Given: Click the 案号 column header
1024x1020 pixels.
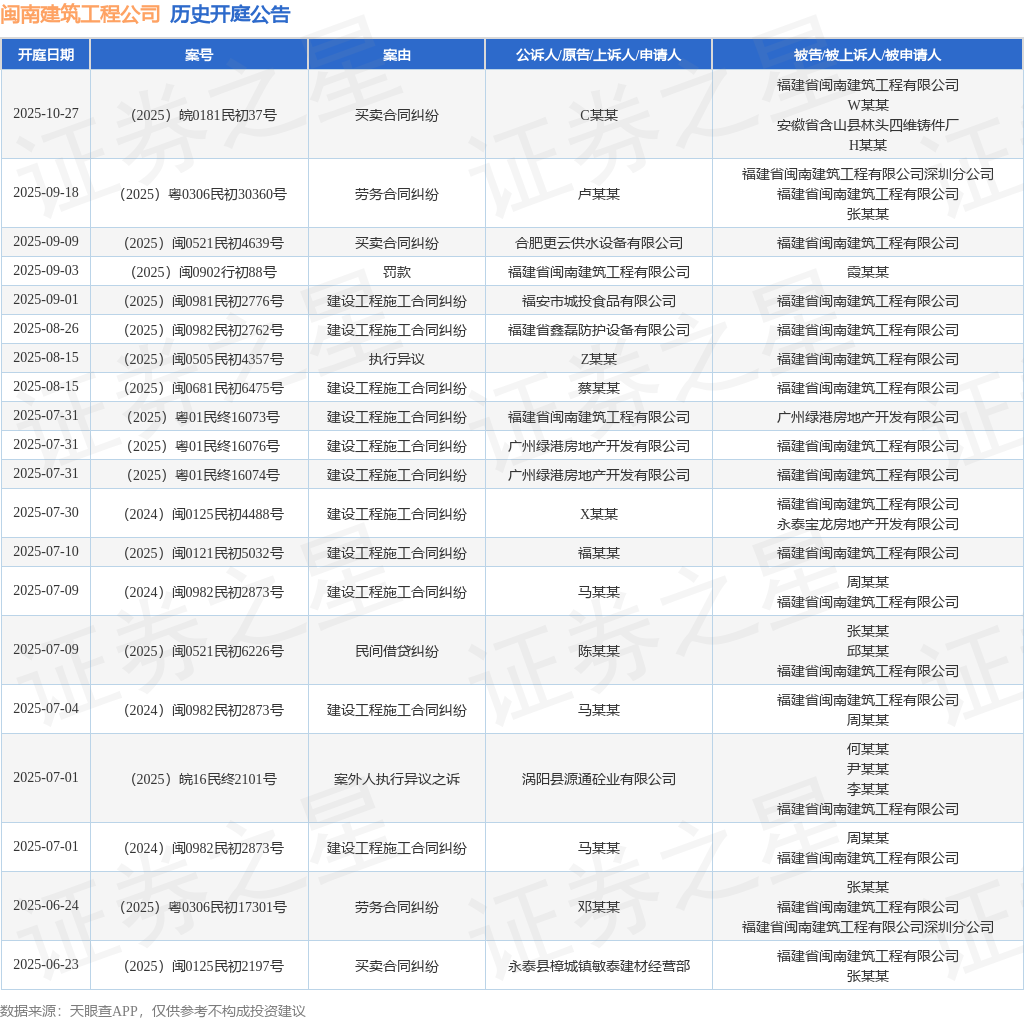Looking at the screenshot, I should 199,55.
